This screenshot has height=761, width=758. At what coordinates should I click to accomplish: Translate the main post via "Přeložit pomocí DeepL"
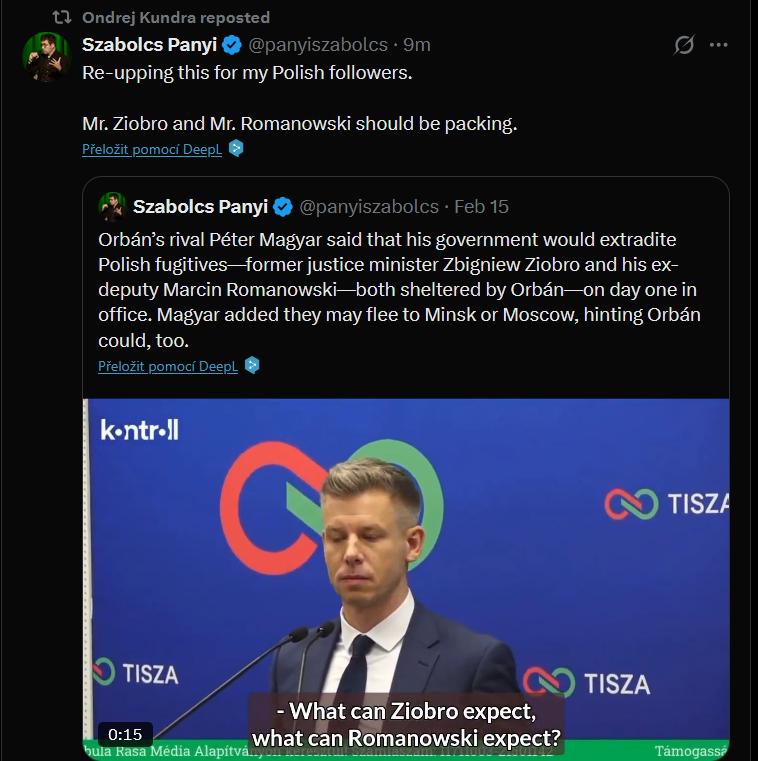click(x=153, y=149)
